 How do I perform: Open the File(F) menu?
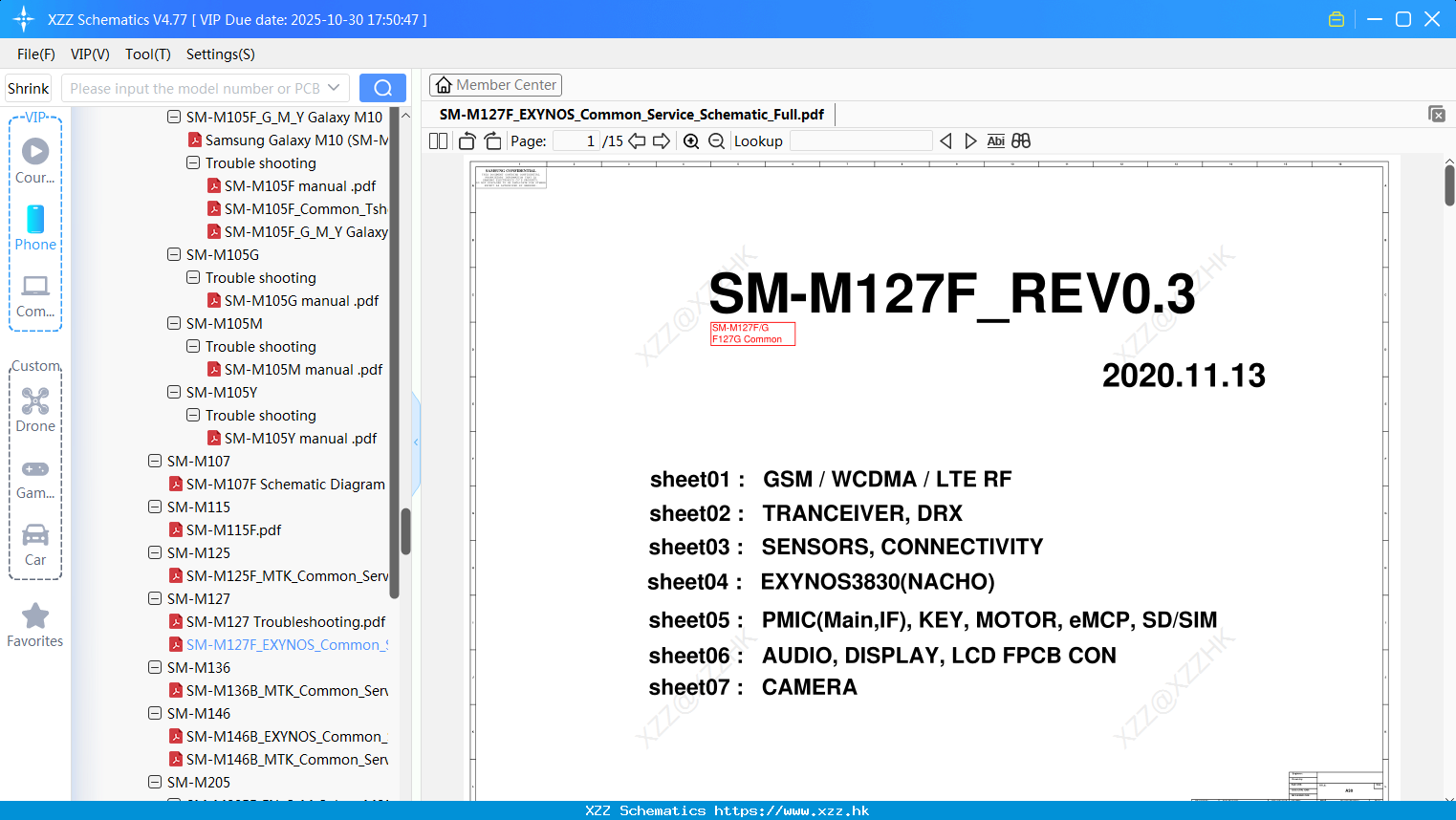[36, 54]
